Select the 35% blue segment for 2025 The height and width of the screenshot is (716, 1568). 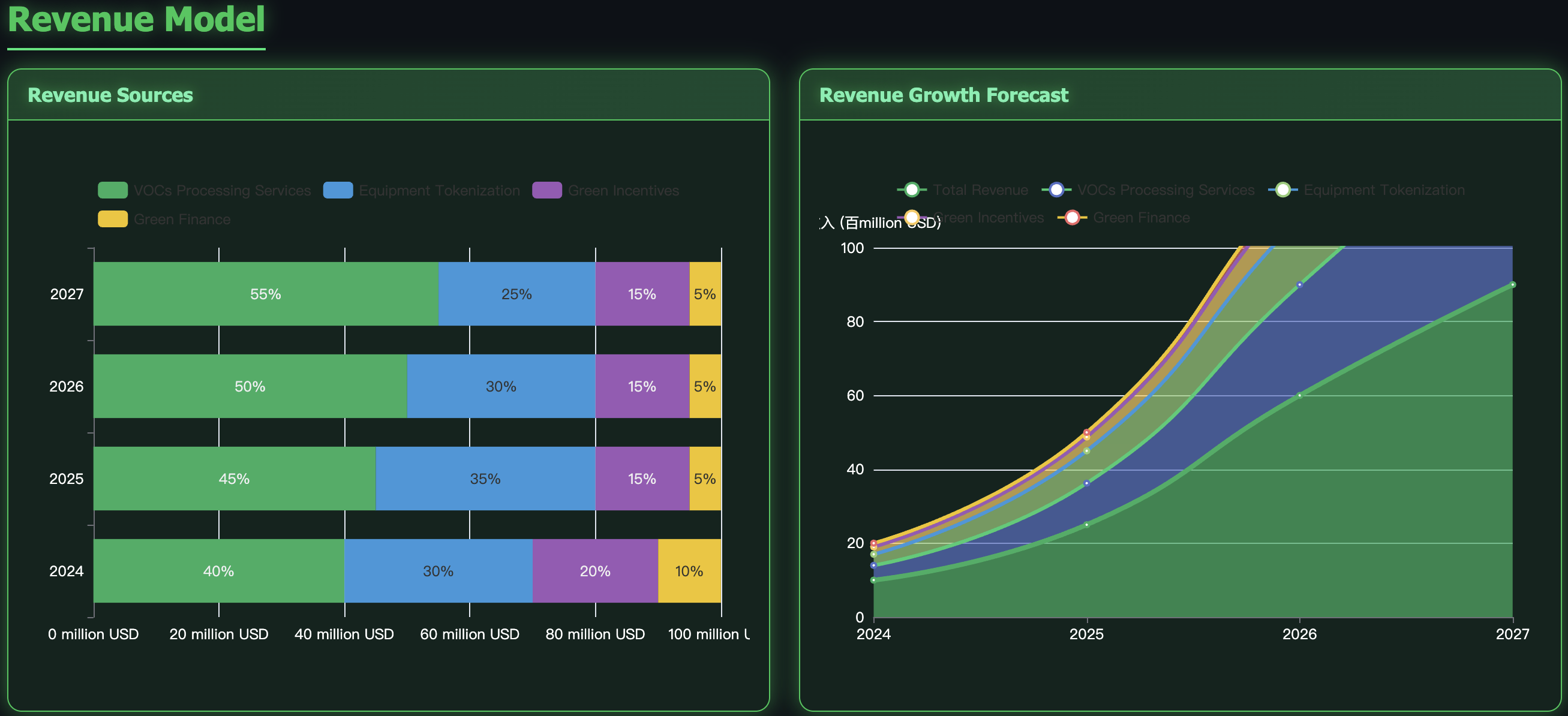pyautogui.click(x=485, y=479)
